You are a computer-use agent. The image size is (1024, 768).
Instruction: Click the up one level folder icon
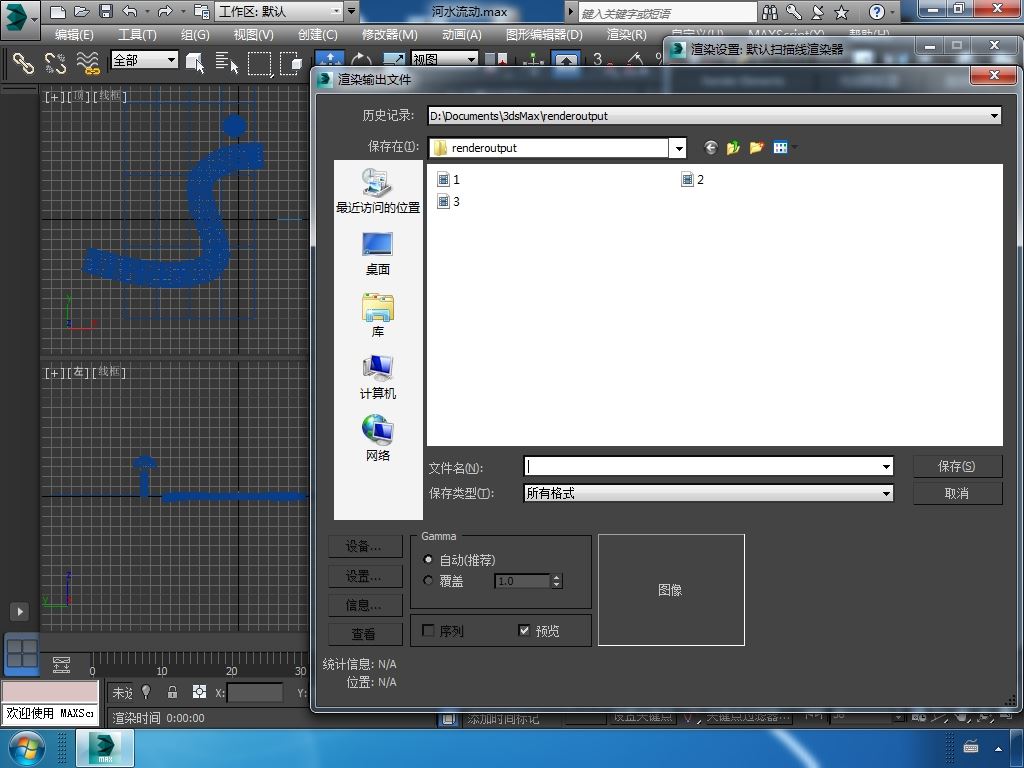[x=733, y=148]
